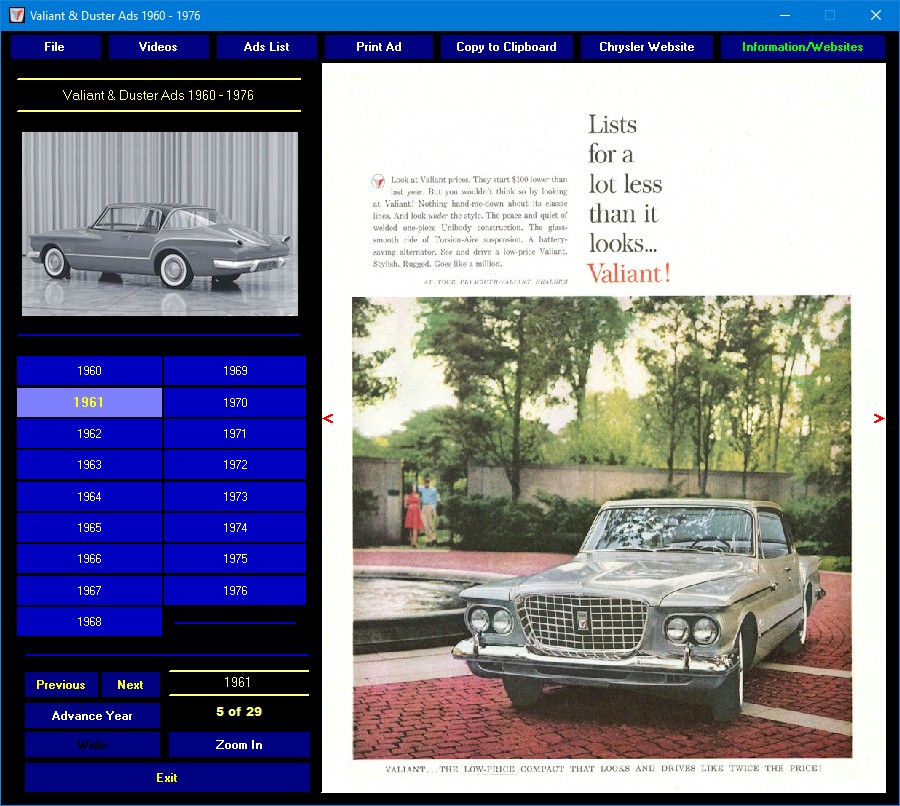The width and height of the screenshot is (900, 806).
Task: Click Zoom In on the ad
Action: coord(239,745)
